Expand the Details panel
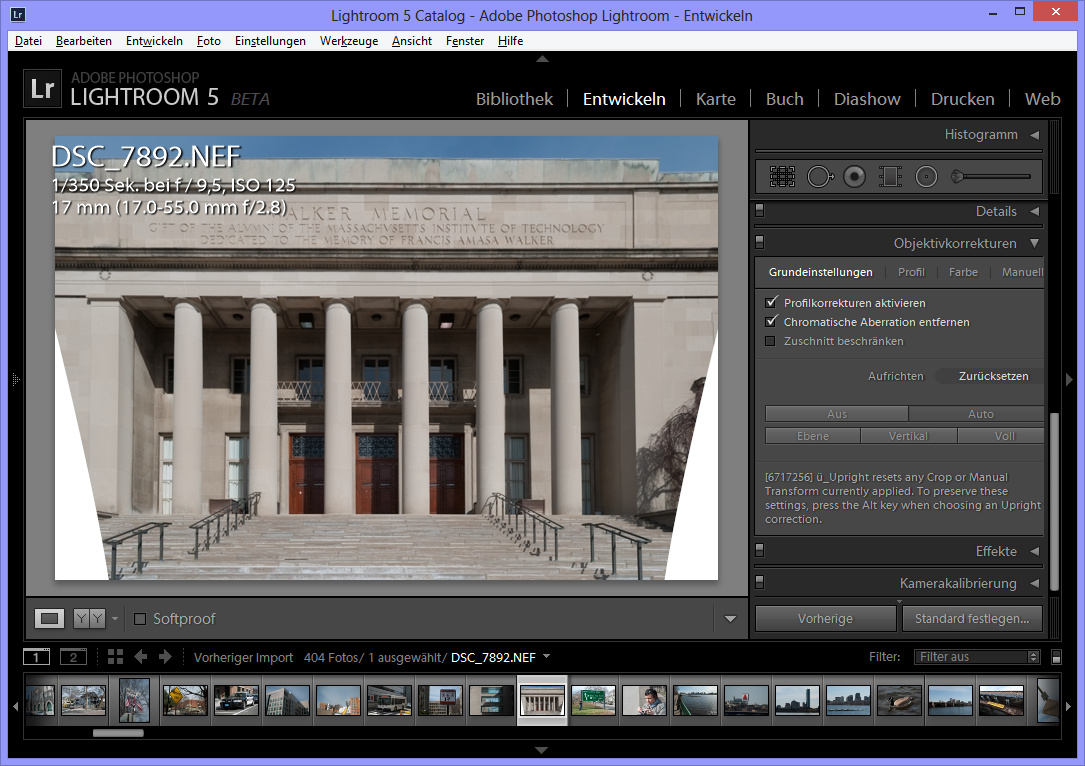 1034,211
